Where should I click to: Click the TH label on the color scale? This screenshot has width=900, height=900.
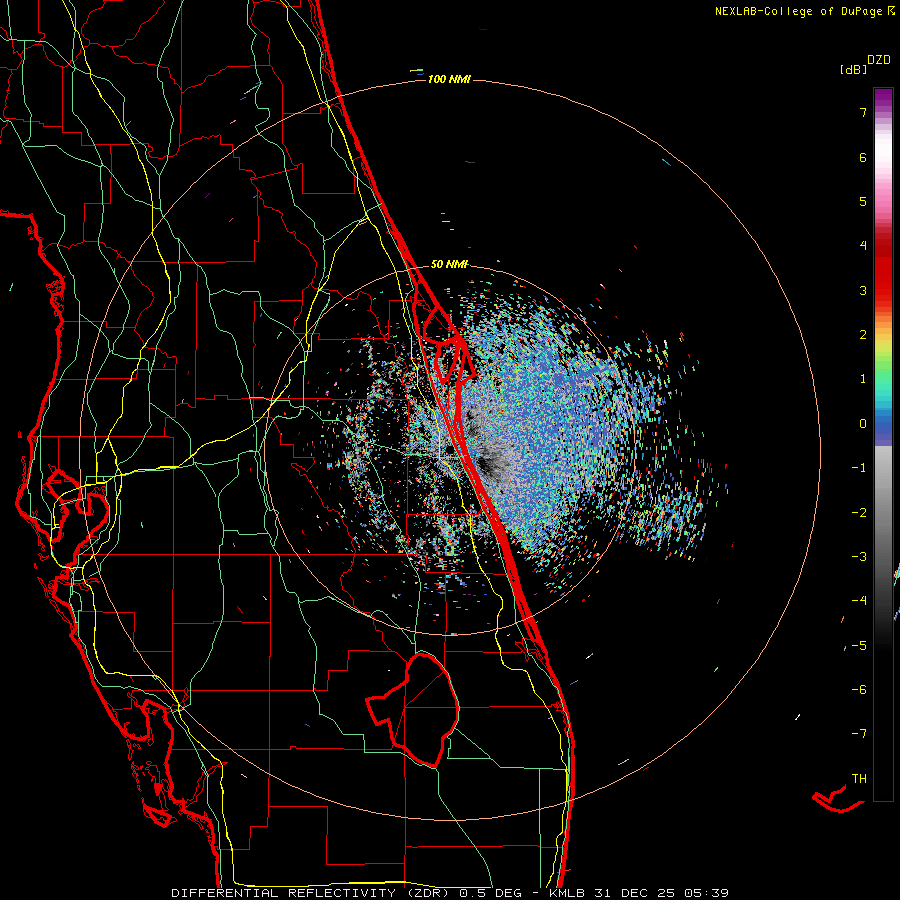(859, 779)
